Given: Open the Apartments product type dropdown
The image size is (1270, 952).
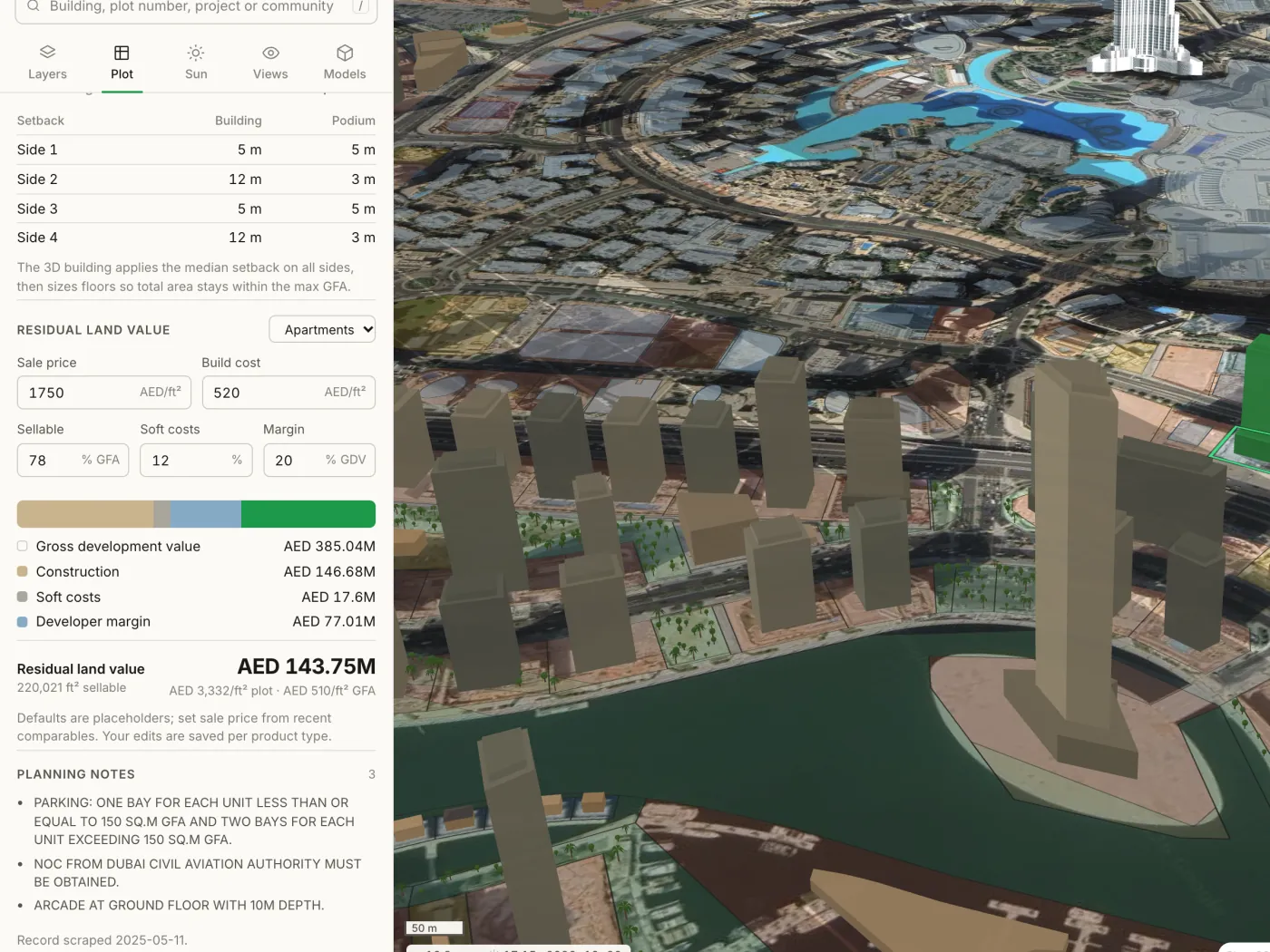Looking at the screenshot, I should 322,329.
